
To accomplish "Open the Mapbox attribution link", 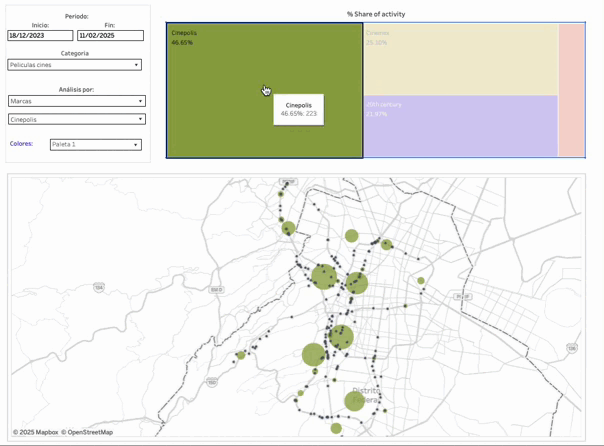I will pos(35,432).
